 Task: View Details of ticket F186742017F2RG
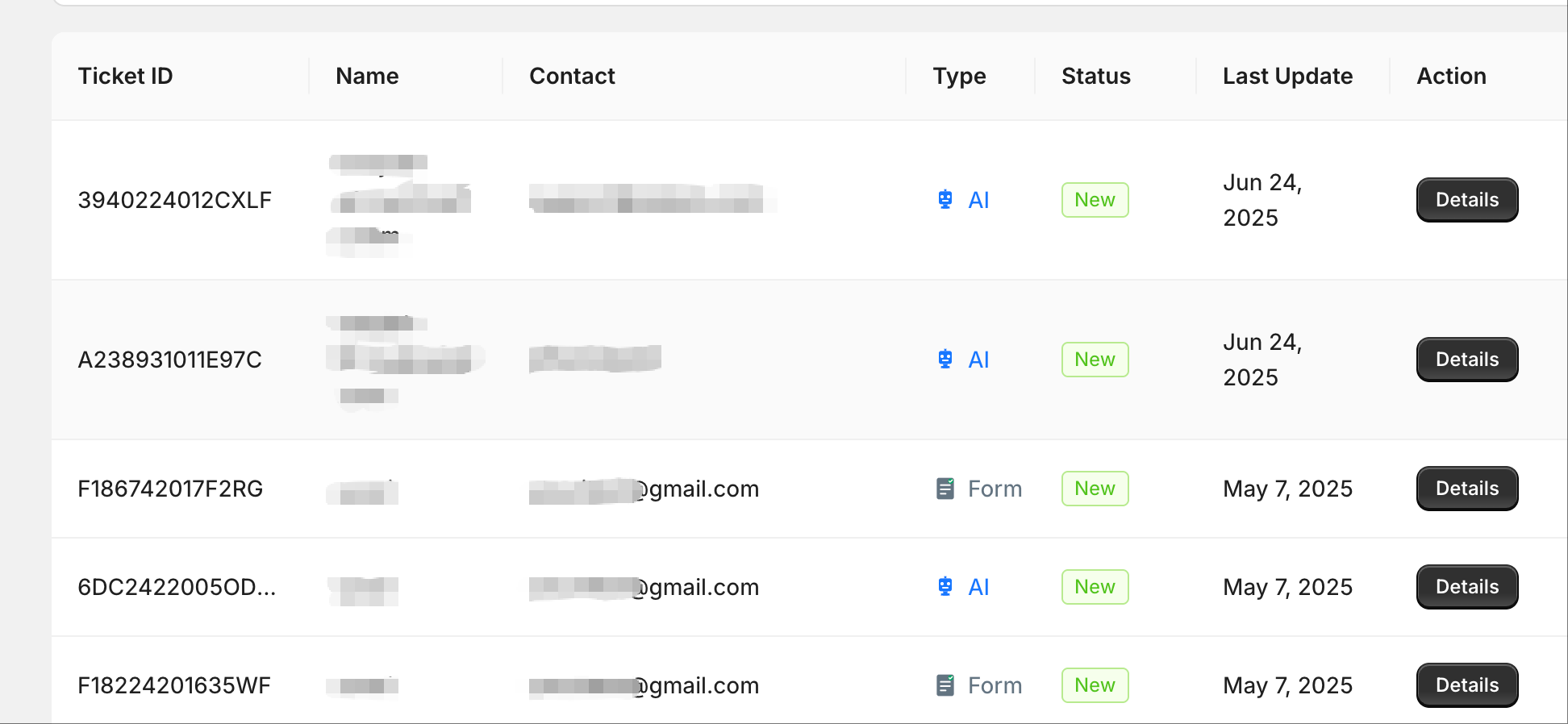coord(1466,489)
